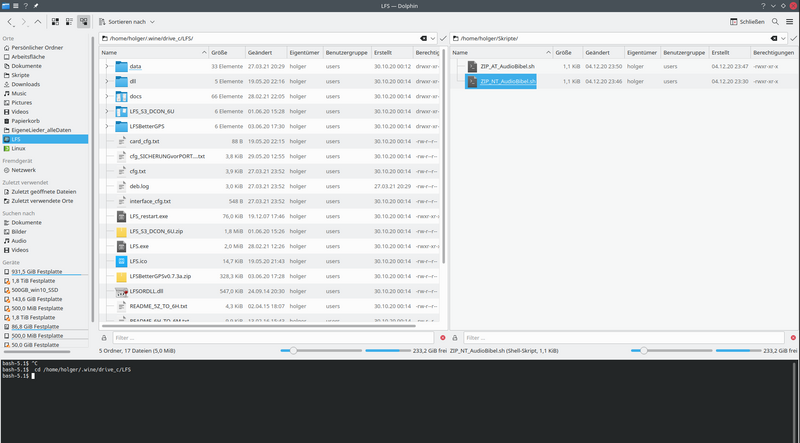
Task: Clear the left path bar text
Action: pyautogui.click(x=424, y=38)
